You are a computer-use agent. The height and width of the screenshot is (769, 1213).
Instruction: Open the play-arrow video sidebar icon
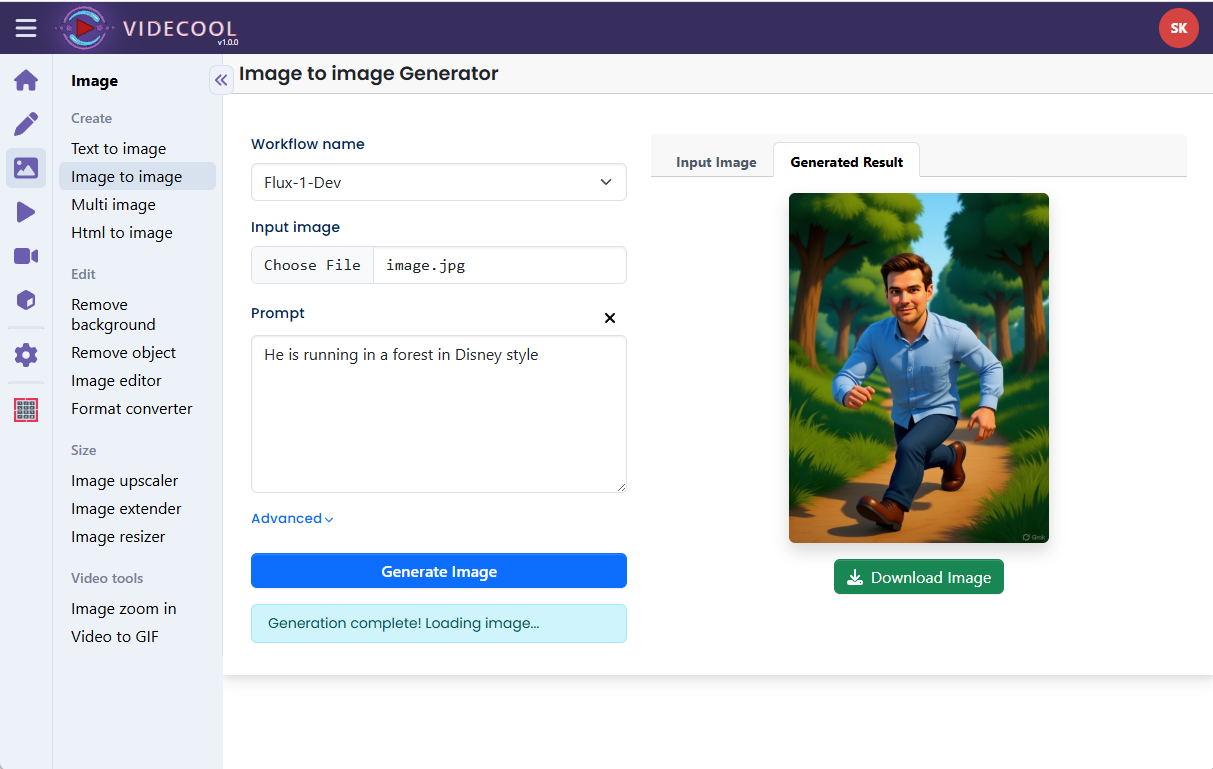[26, 212]
